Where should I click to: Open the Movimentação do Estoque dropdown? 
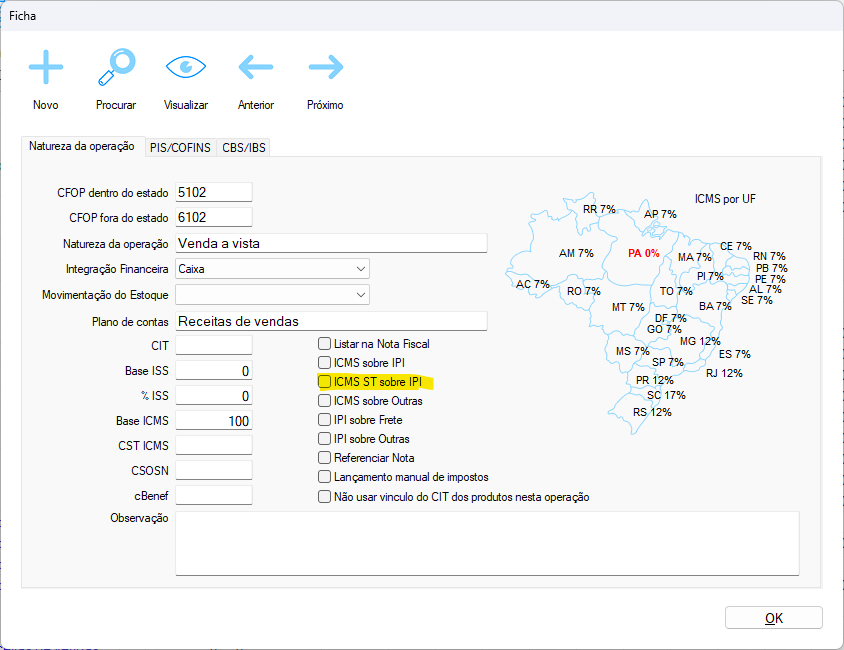360,295
